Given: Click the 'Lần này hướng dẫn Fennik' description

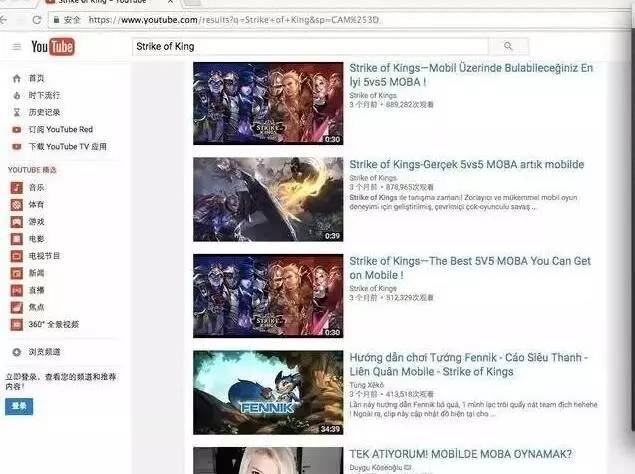Looking at the screenshot, I should (473, 409).
